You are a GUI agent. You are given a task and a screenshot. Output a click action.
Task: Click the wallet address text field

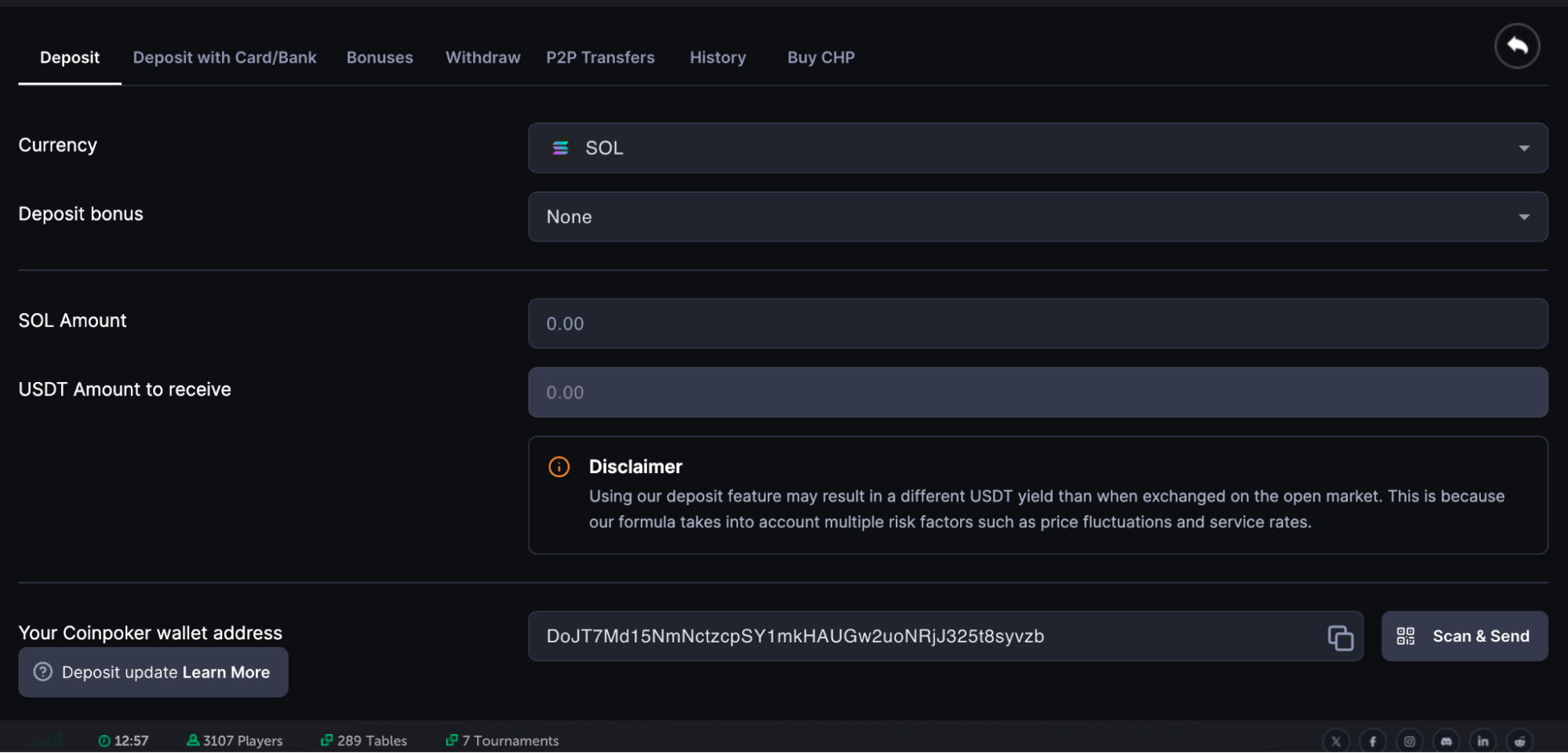[x=926, y=637]
